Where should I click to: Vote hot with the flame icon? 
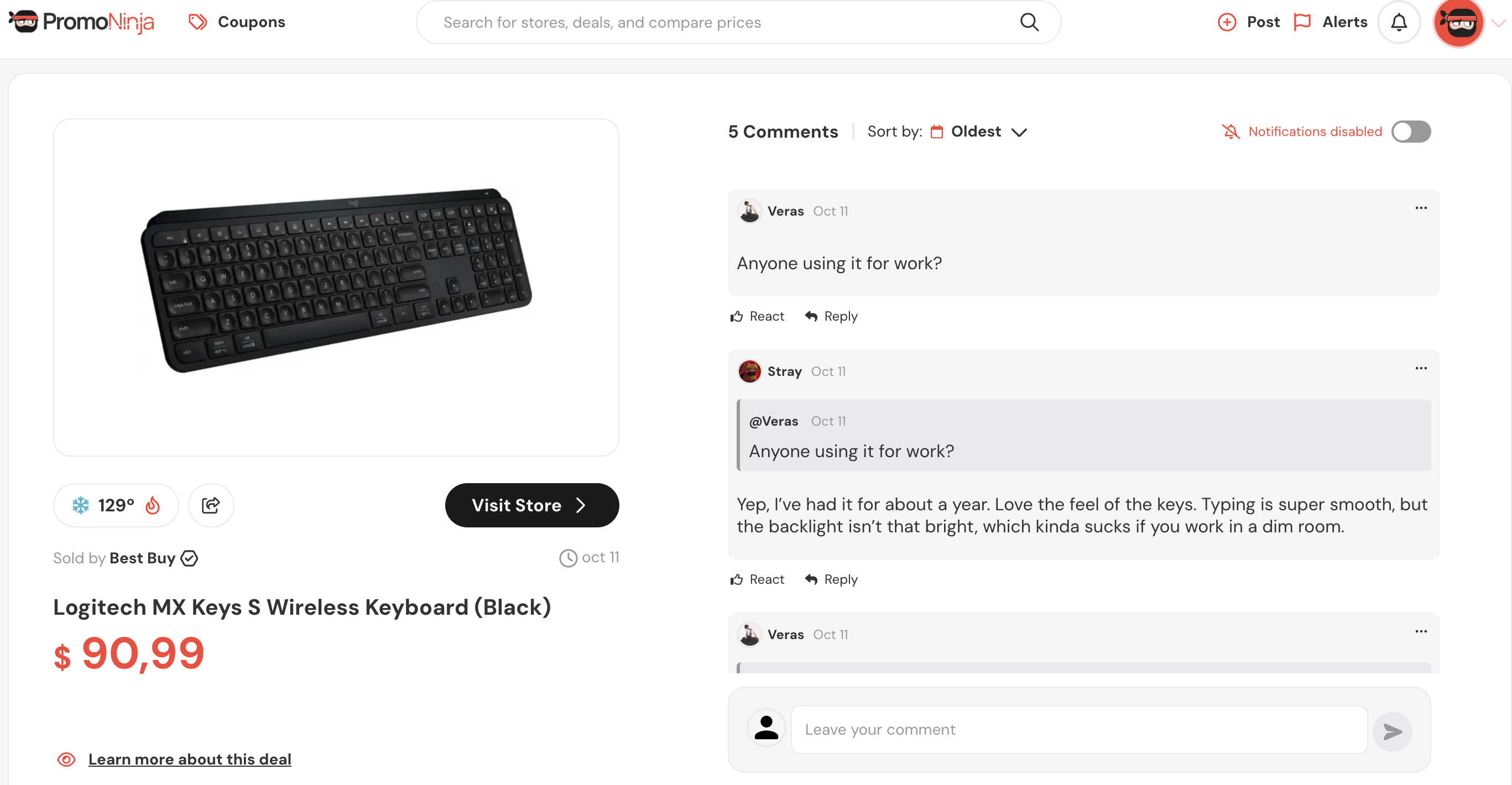153,505
